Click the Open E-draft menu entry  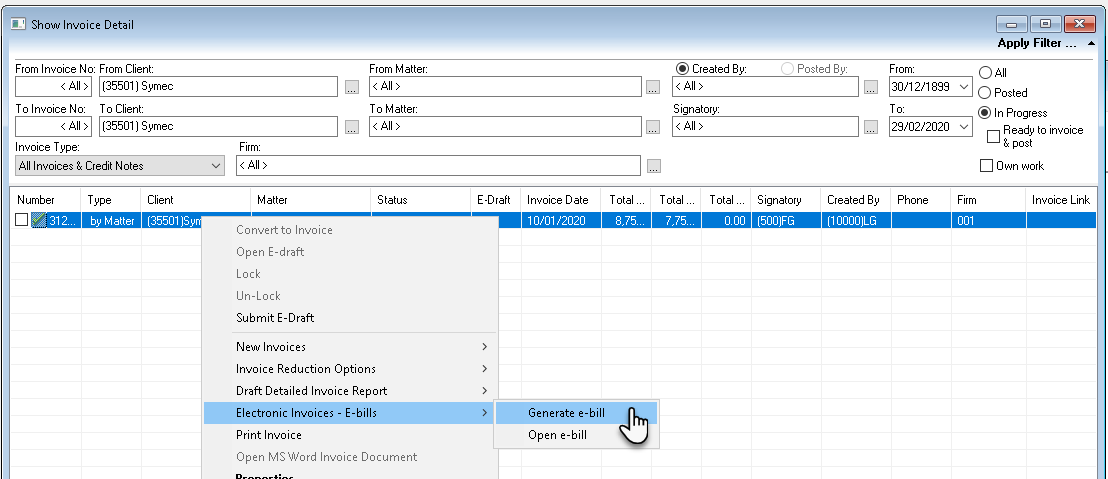[350, 252]
